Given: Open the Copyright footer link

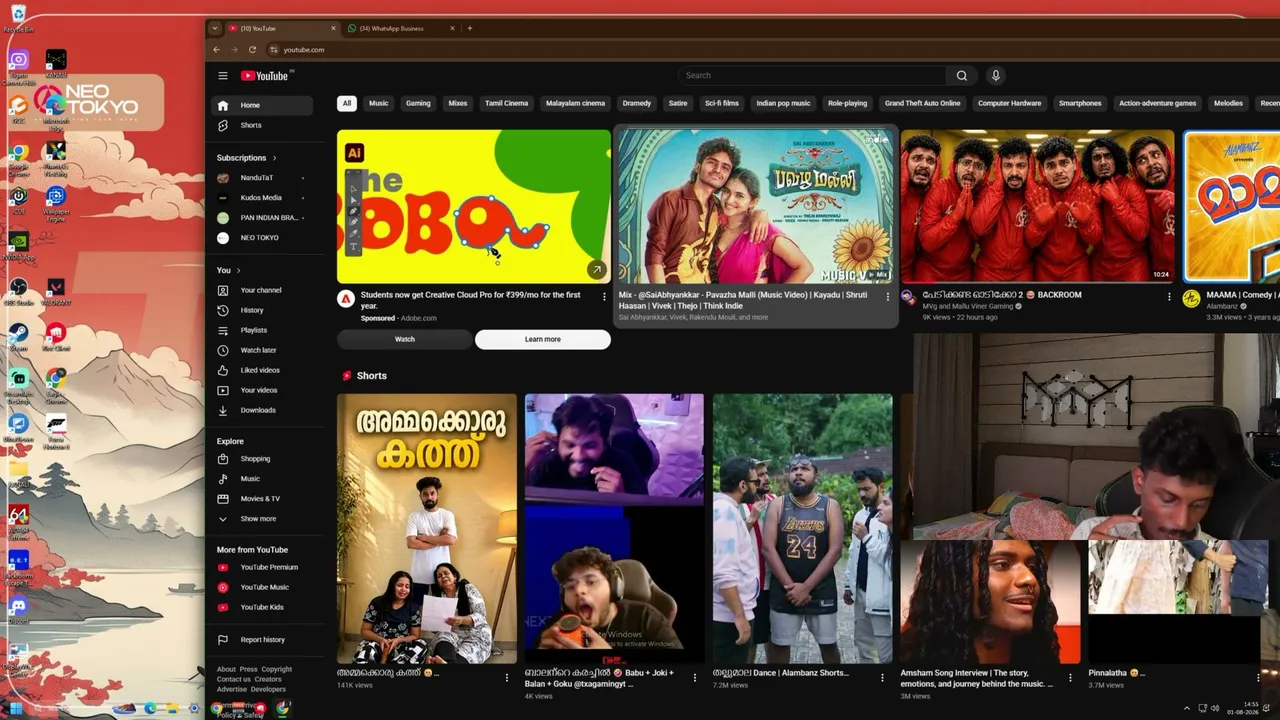Looking at the screenshot, I should pyautogui.click(x=277, y=669).
